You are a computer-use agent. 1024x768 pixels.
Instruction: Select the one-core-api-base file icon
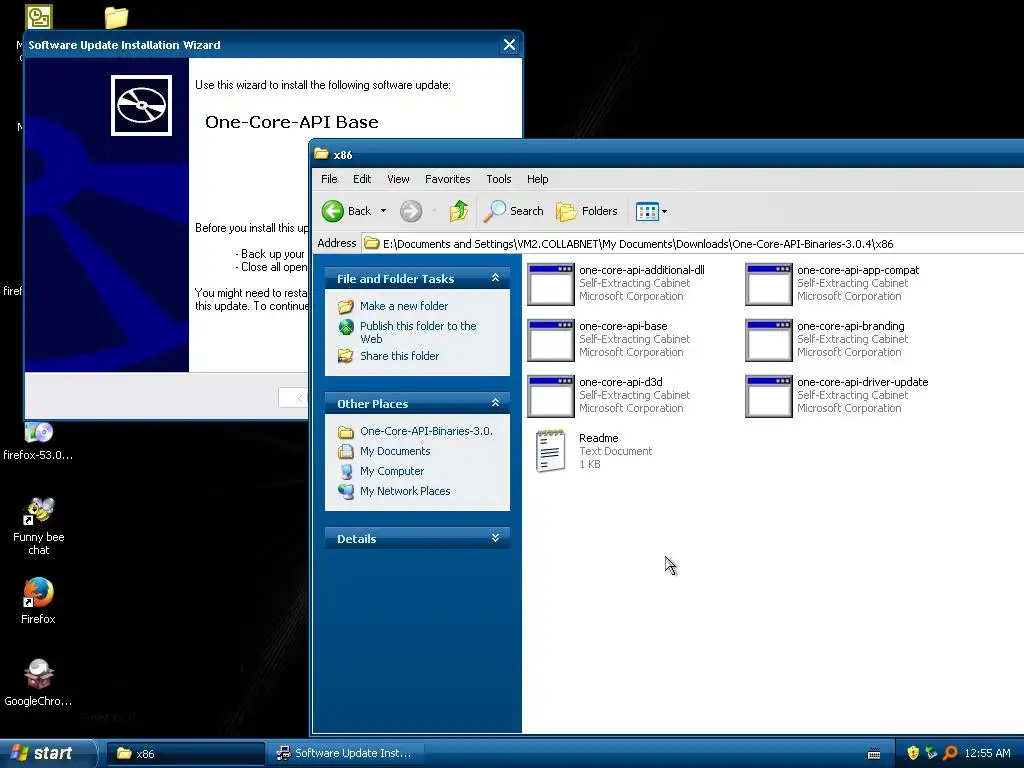click(x=551, y=340)
